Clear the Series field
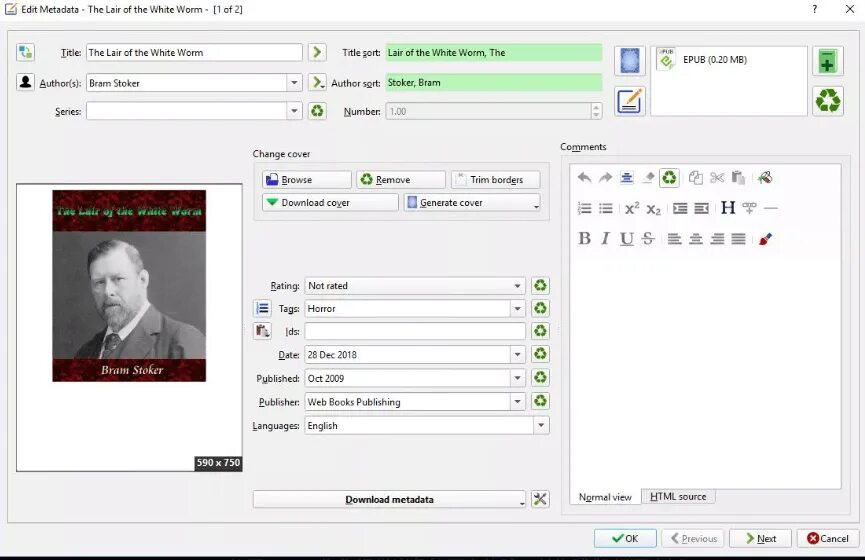The height and width of the screenshot is (560, 865). coord(317,111)
